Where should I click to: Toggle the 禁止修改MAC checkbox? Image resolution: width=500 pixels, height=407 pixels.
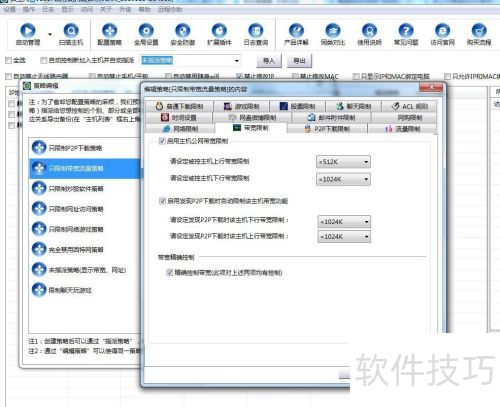click(295, 76)
